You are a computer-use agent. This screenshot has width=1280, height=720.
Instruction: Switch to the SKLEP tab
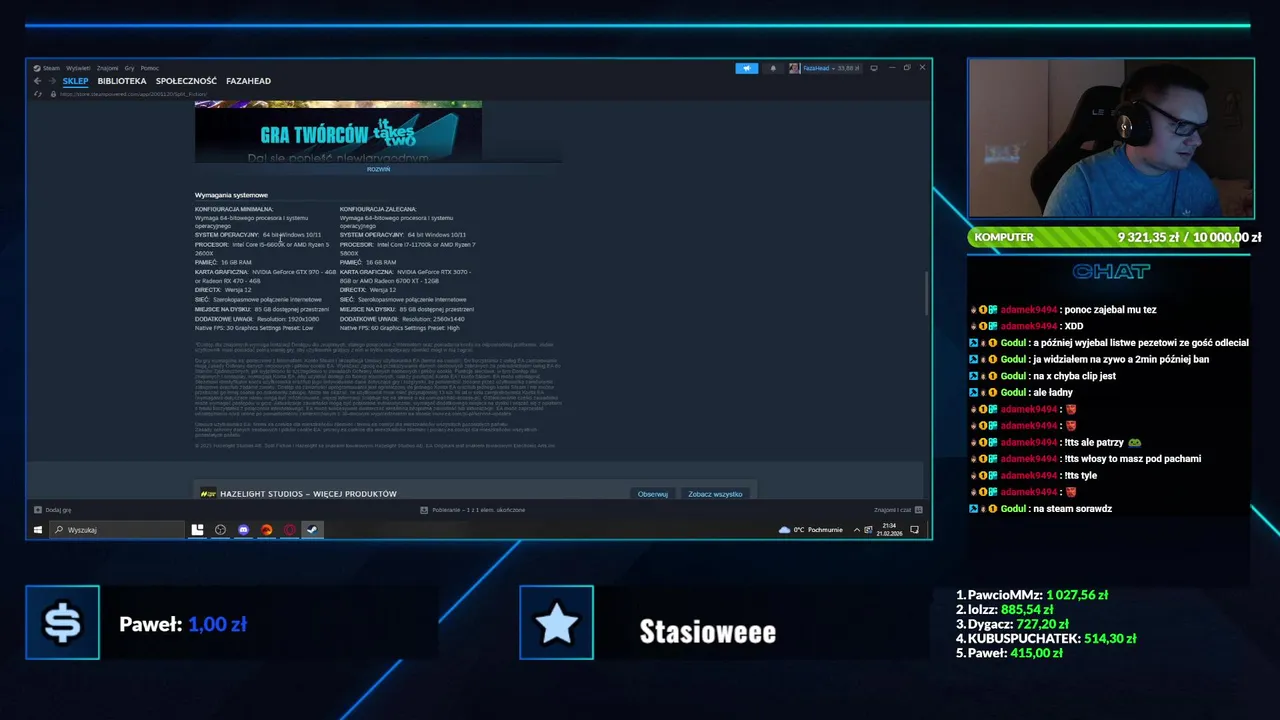(75, 81)
